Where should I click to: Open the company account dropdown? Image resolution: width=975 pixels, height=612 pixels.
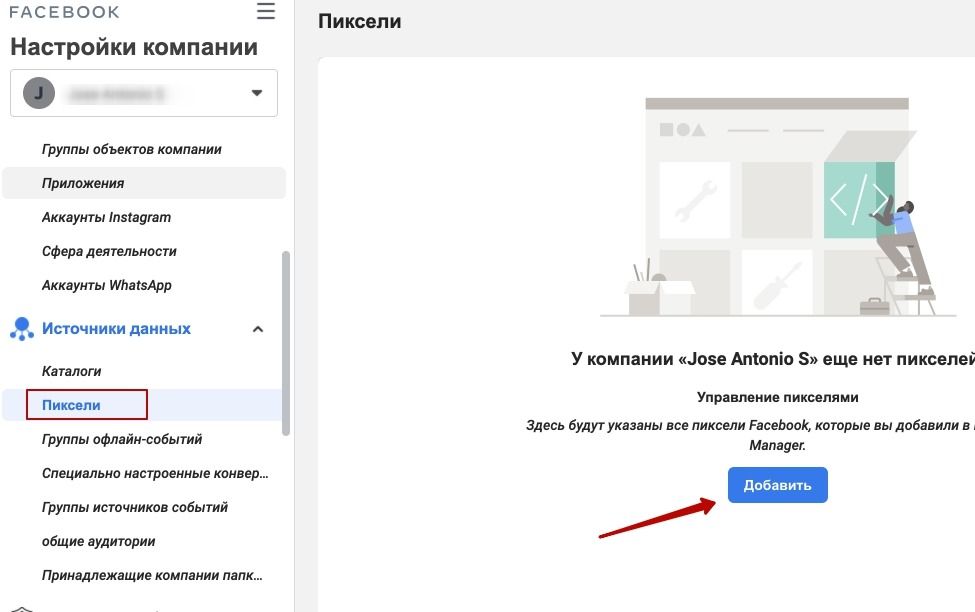pos(144,94)
